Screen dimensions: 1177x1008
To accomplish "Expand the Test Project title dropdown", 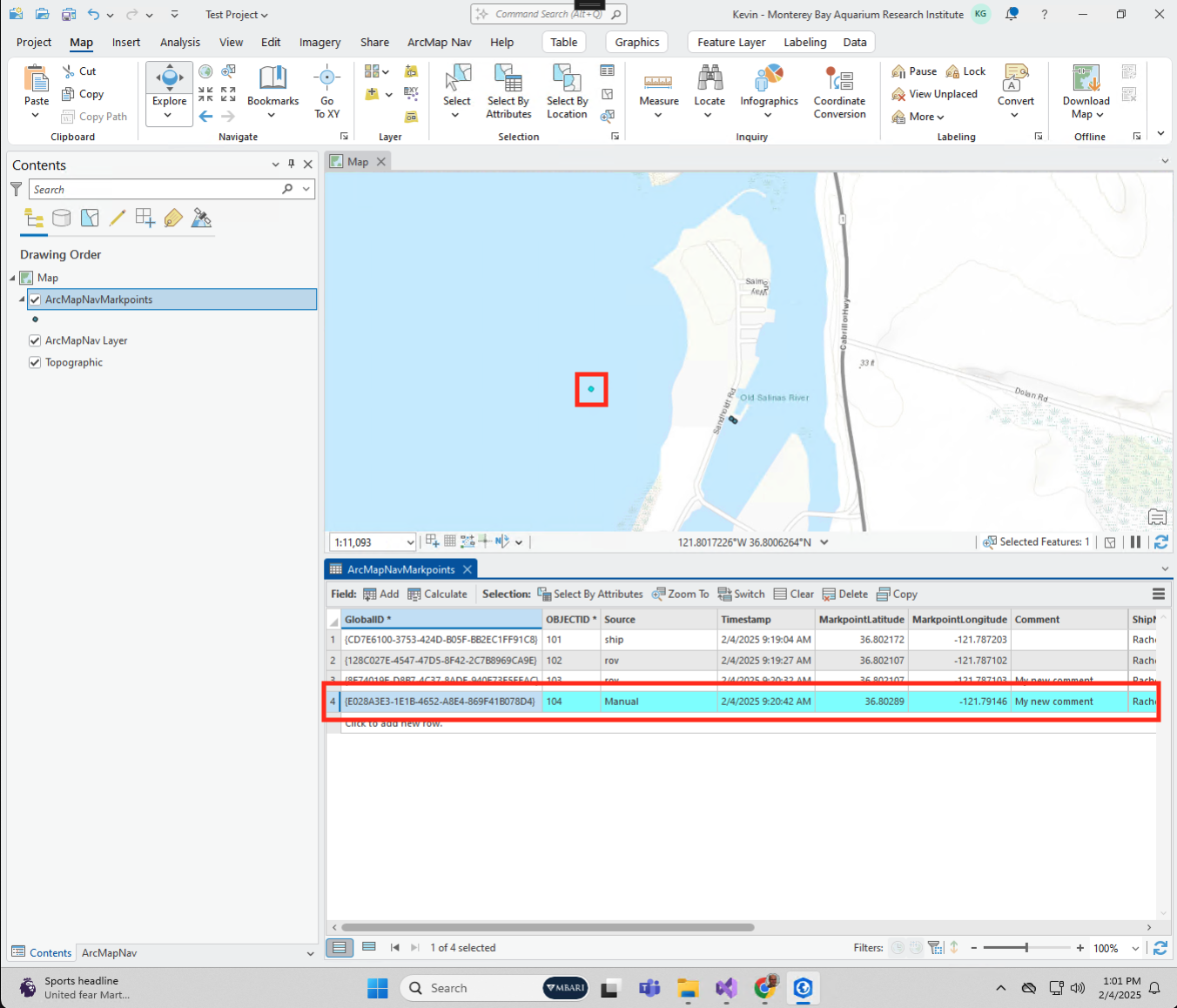I will point(236,15).
